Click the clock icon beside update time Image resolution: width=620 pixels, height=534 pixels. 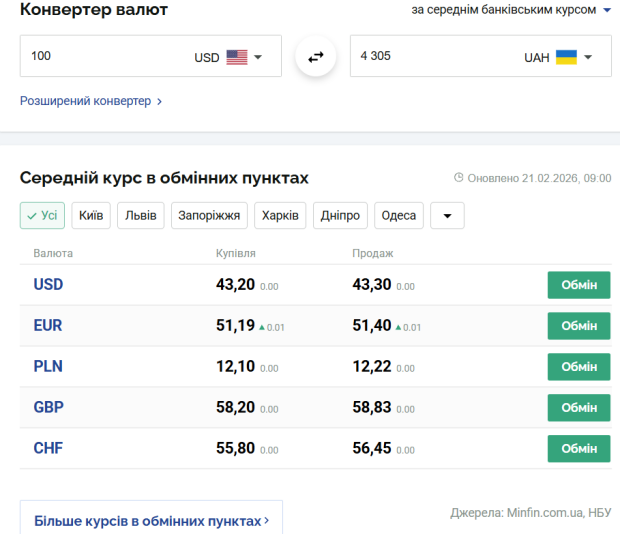coord(459,178)
